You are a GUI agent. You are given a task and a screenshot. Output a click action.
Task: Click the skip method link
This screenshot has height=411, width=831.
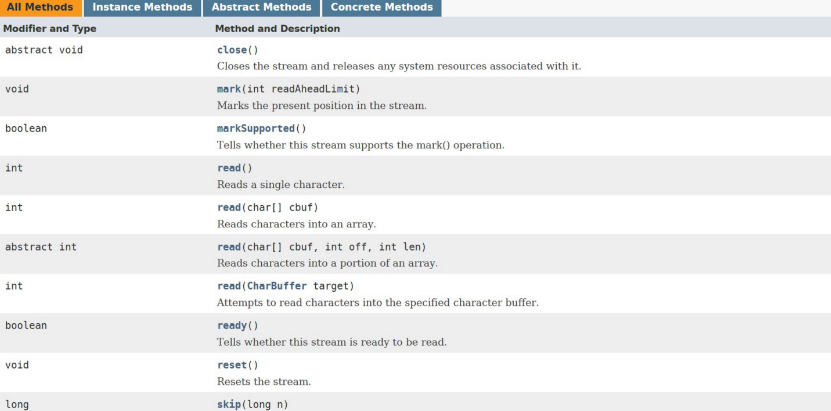pos(228,405)
